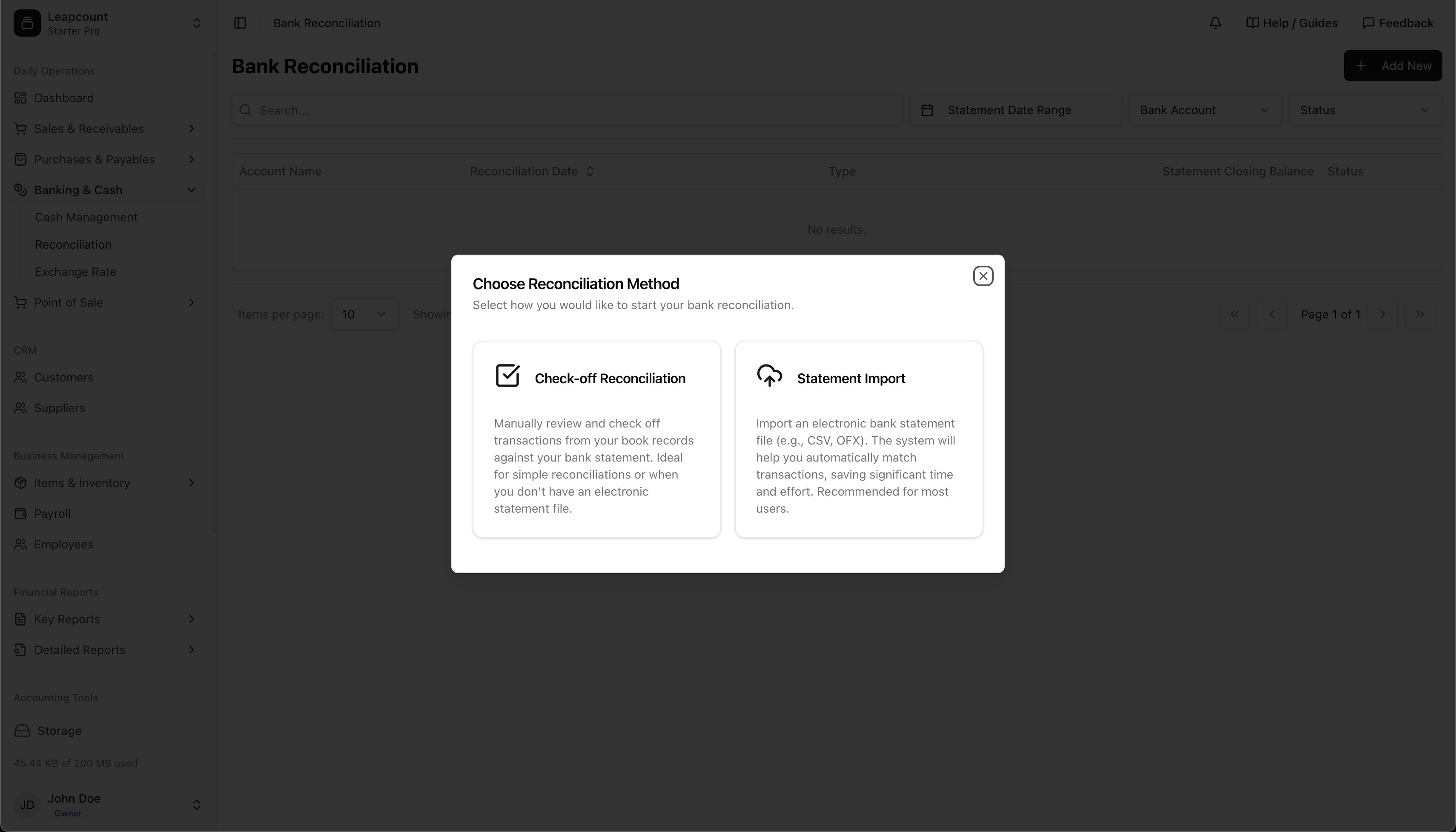Click the Banking & Cash coins icon
Screen dimensions: 1456x832
pos(20,190)
